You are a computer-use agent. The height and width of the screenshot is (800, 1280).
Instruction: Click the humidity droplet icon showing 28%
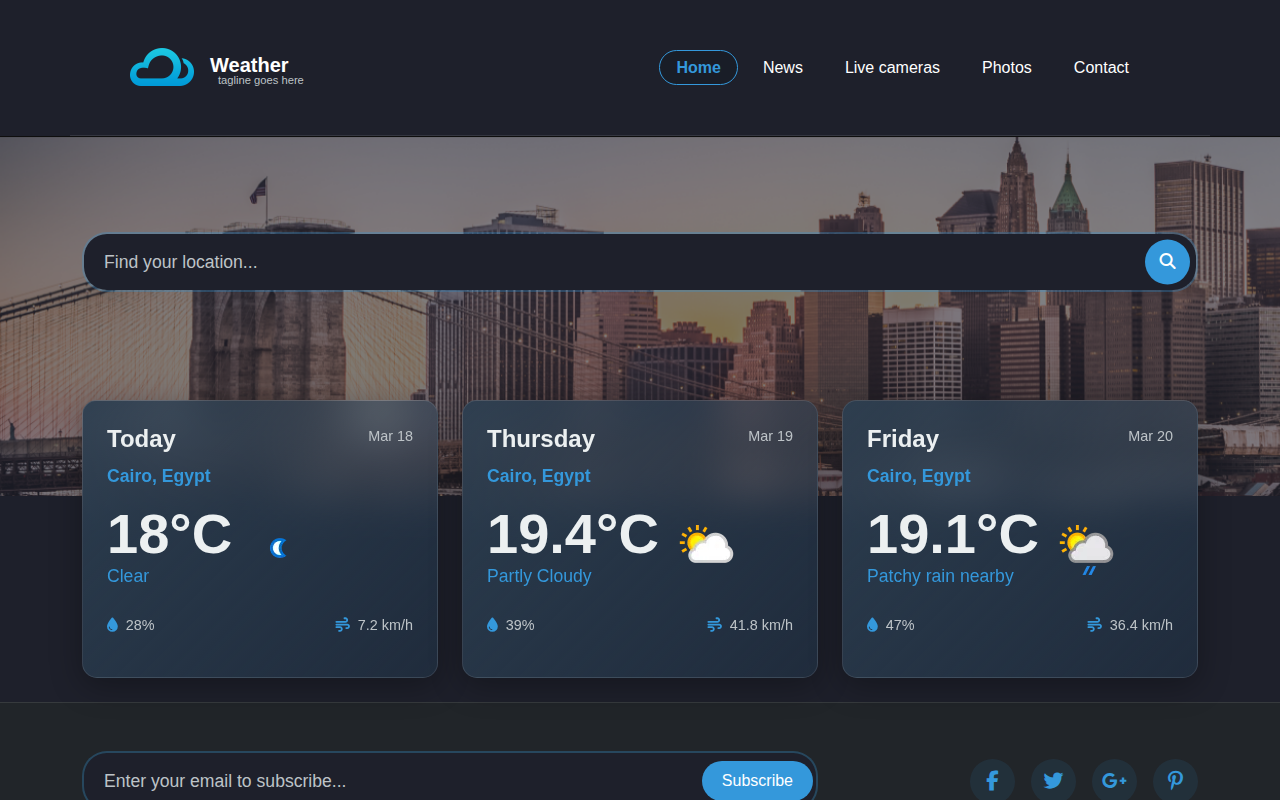pyautogui.click(x=111, y=624)
